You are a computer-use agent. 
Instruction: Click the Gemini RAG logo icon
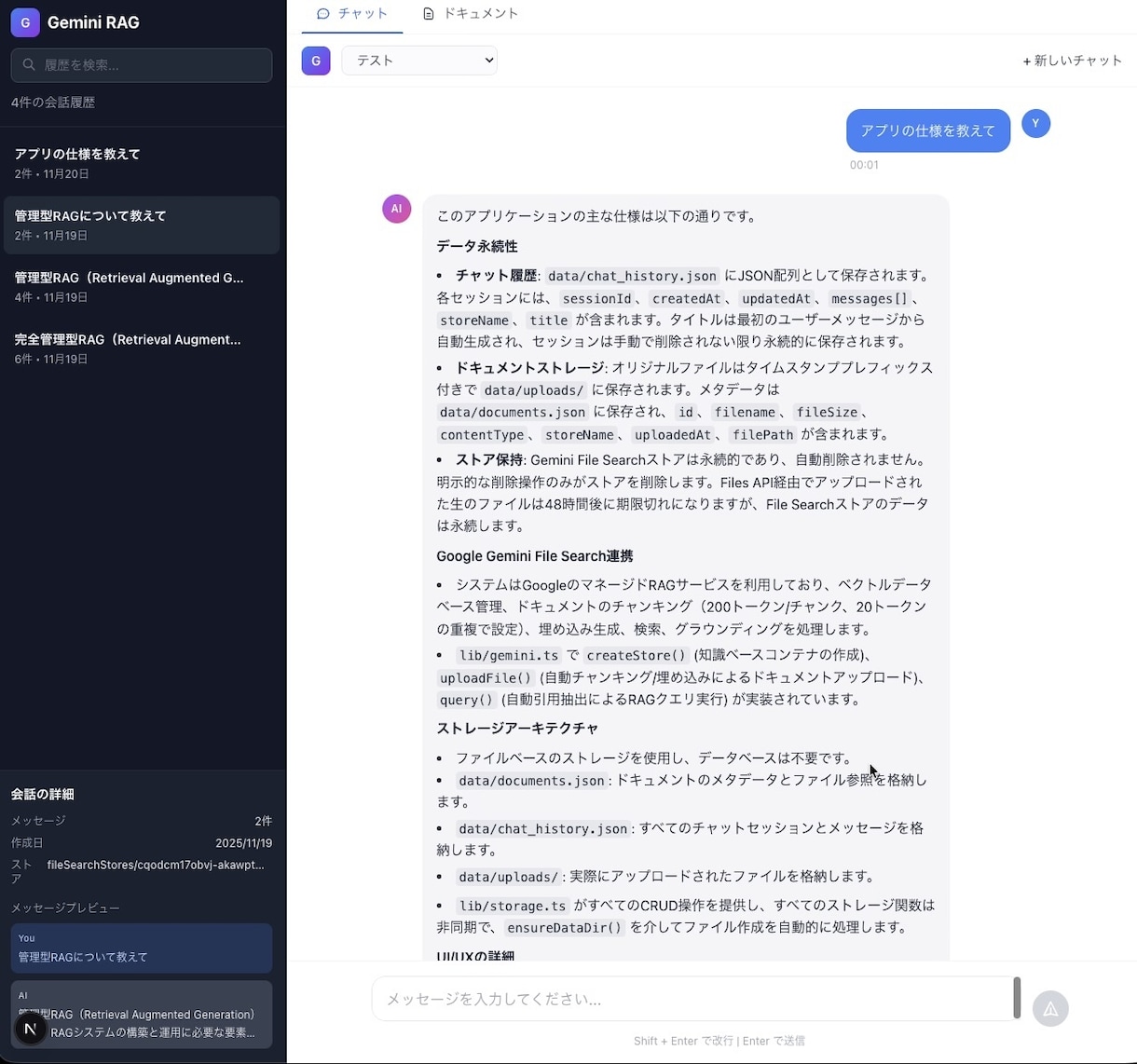click(25, 22)
